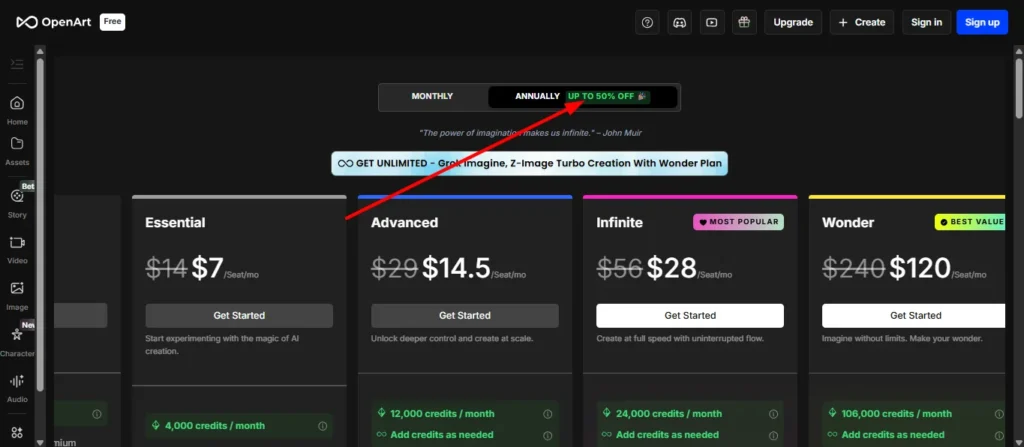Screen dimensions: 1024x447
Task: Click the Essential plan title
Action: click(x=175, y=223)
